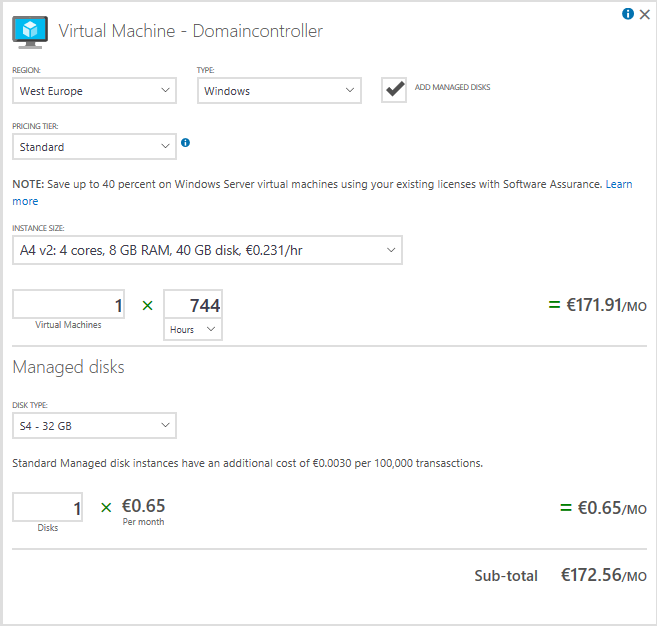Click the Disks count input field

pos(48,507)
